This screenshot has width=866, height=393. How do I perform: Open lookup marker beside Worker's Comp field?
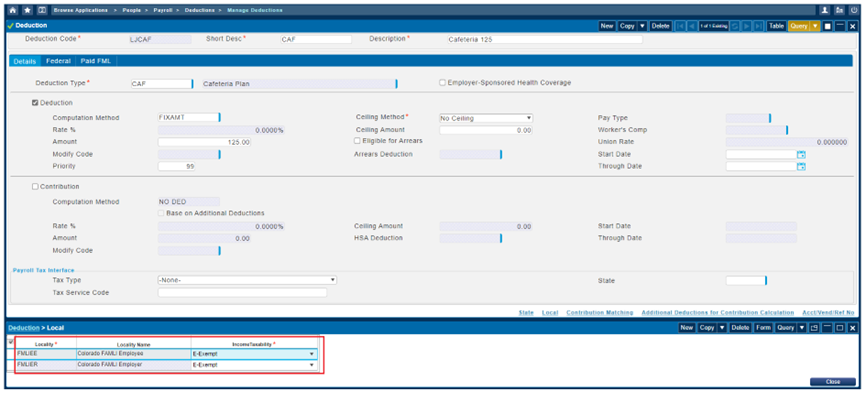point(787,130)
